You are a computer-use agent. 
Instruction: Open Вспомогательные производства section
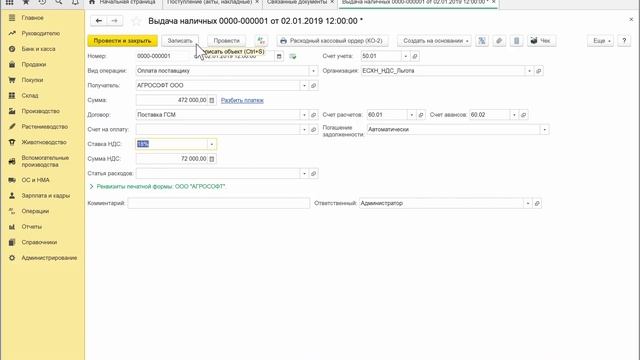tap(45, 161)
